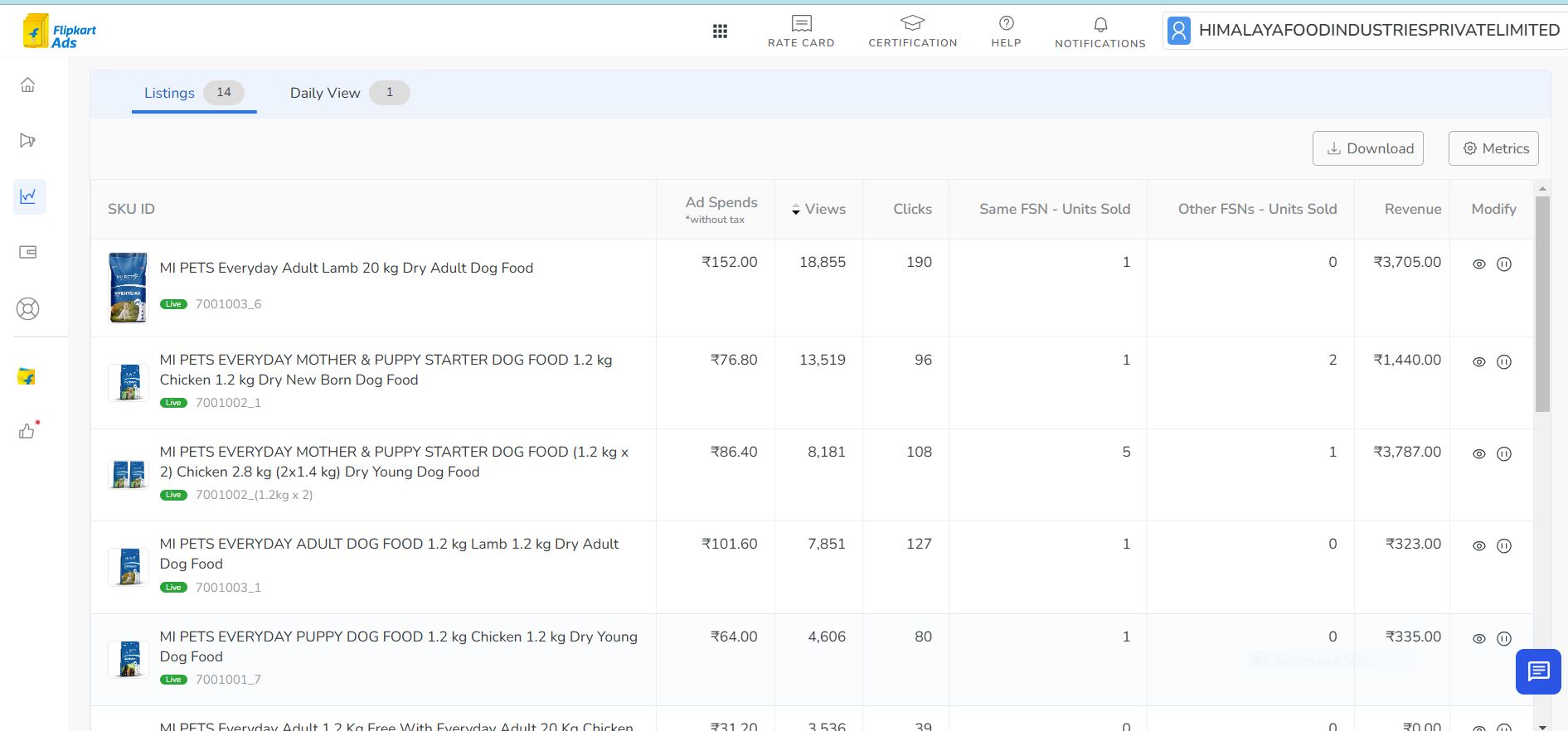View details eye icon for SKU 7001002_1
This screenshot has height=731, width=1568.
(1478, 362)
